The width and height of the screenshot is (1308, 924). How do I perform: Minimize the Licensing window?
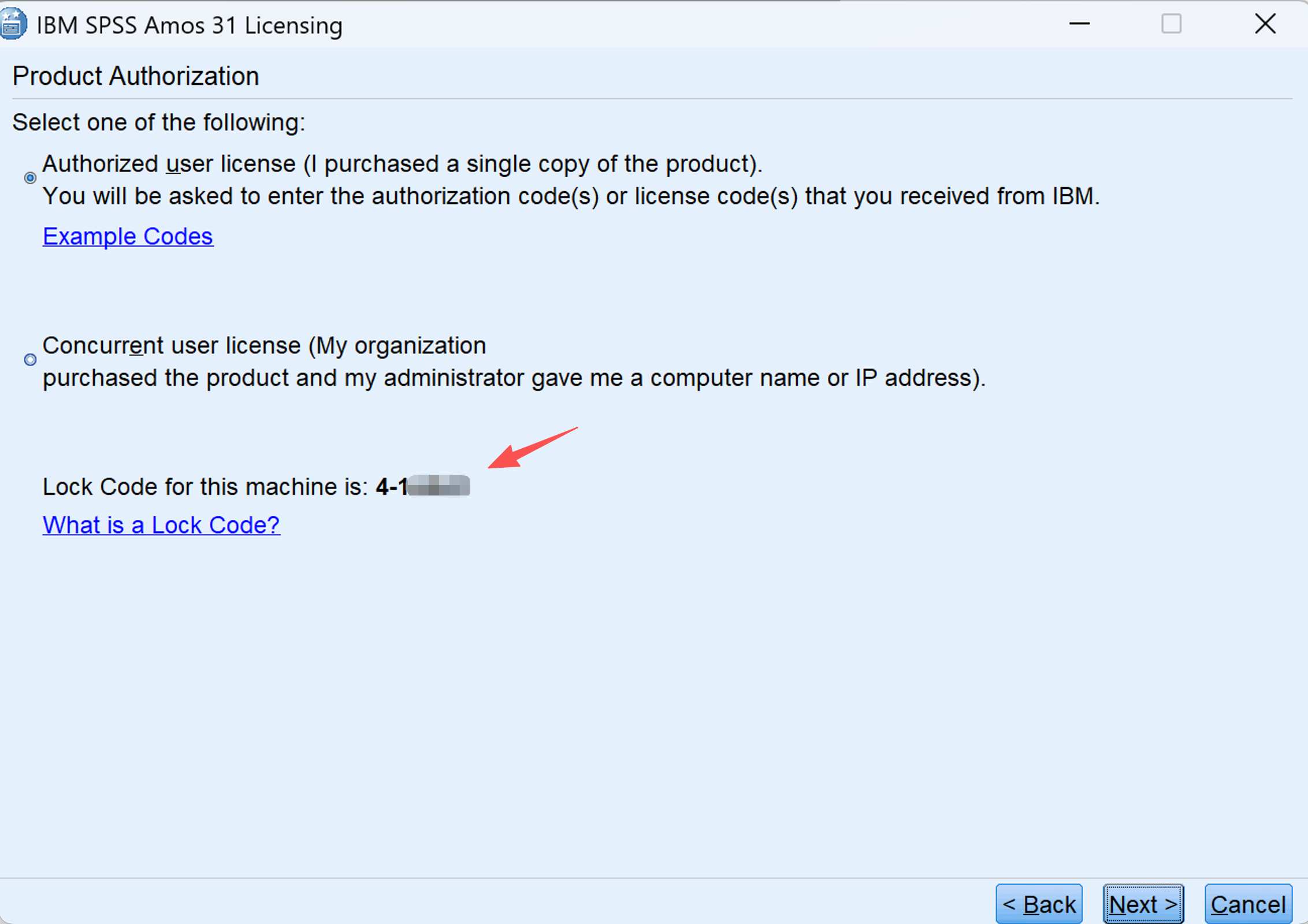coord(1079,24)
